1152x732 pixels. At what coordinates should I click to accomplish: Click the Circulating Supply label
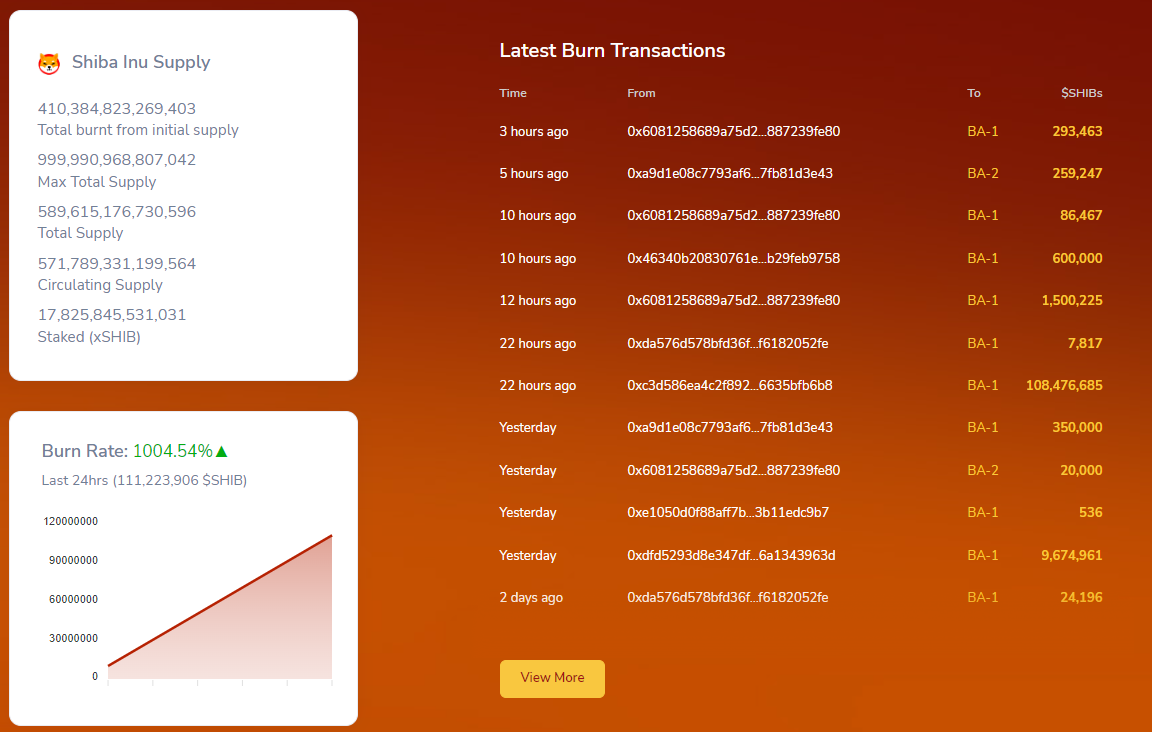click(x=100, y=285)
